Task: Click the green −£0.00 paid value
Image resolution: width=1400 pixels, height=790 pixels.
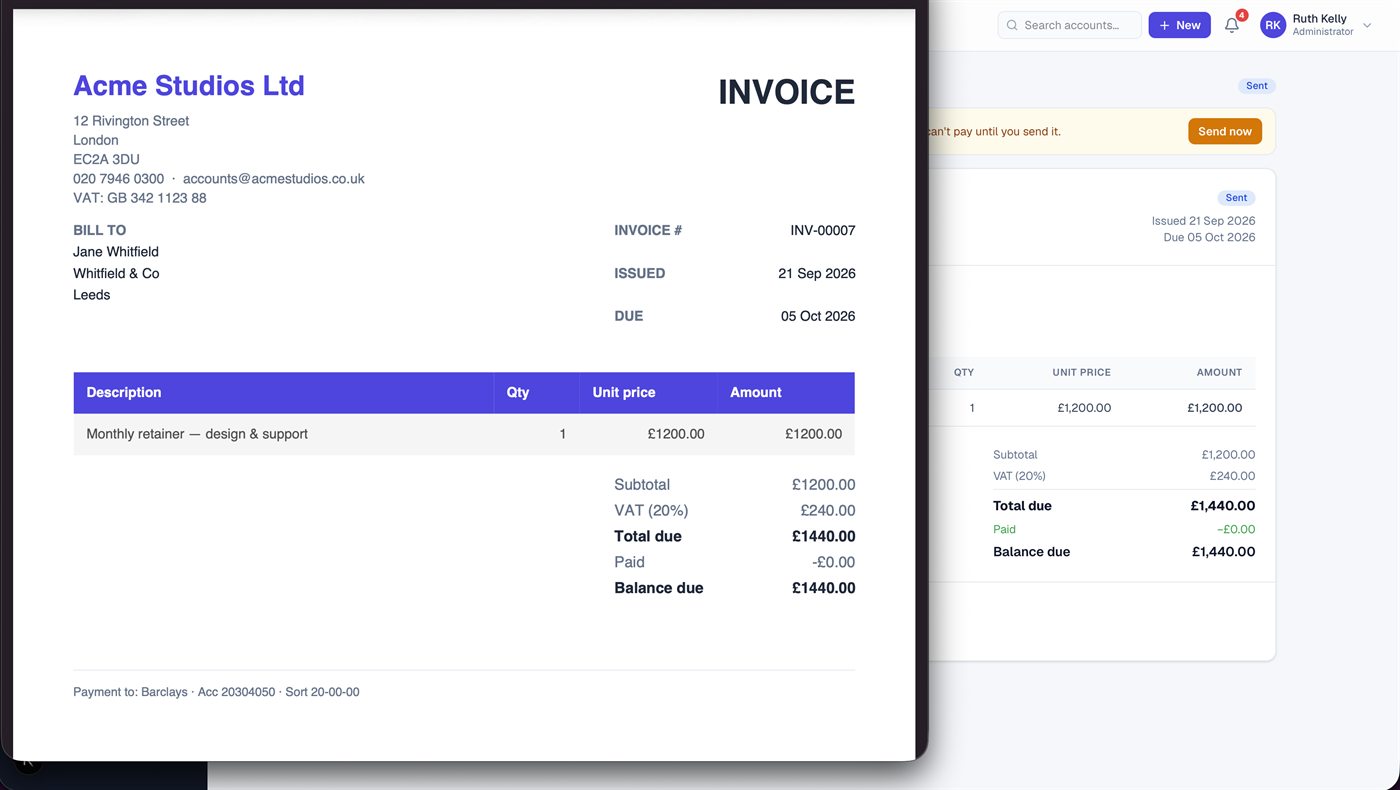Action: coord(1236,529)
